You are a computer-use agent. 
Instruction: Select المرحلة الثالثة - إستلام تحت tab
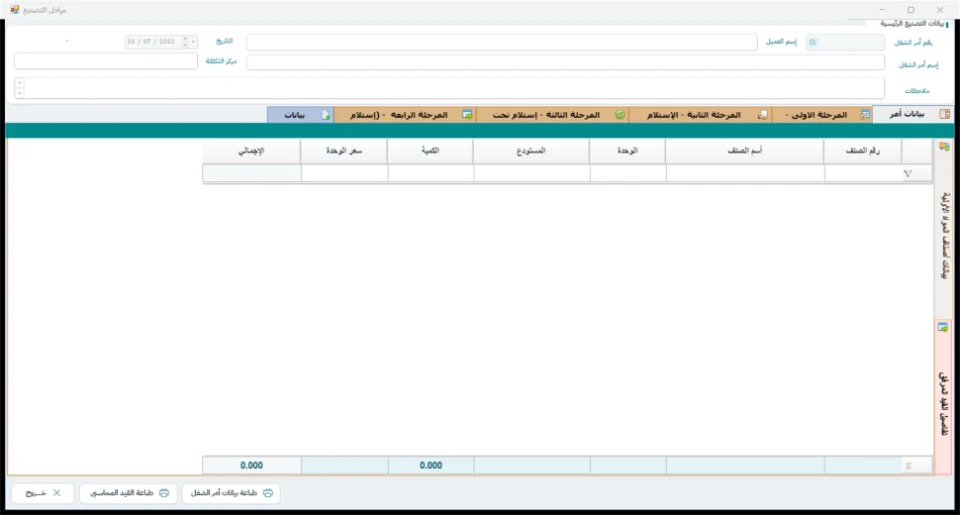click(x=552, y=115)
